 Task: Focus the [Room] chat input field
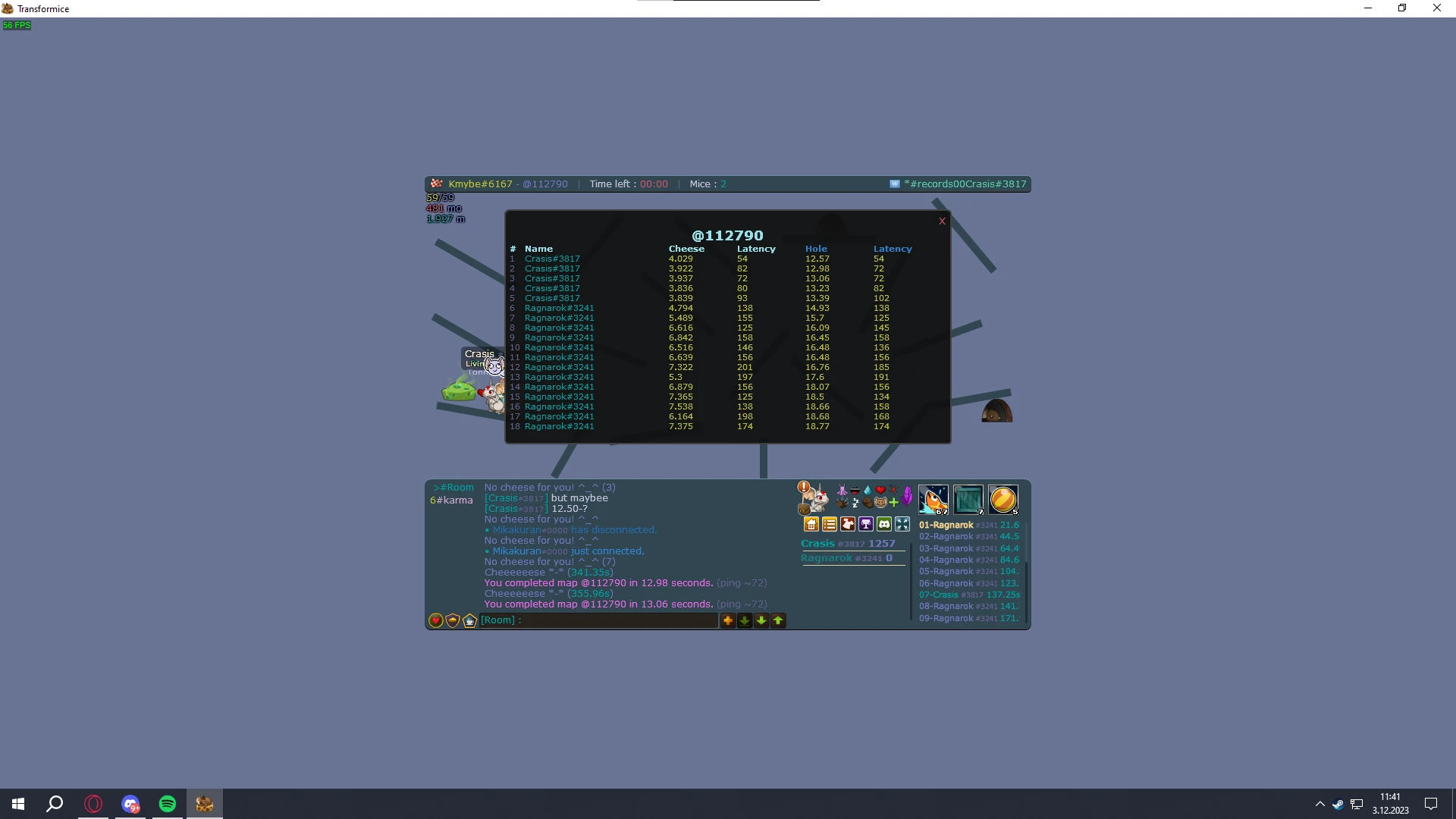pos(599,620)
